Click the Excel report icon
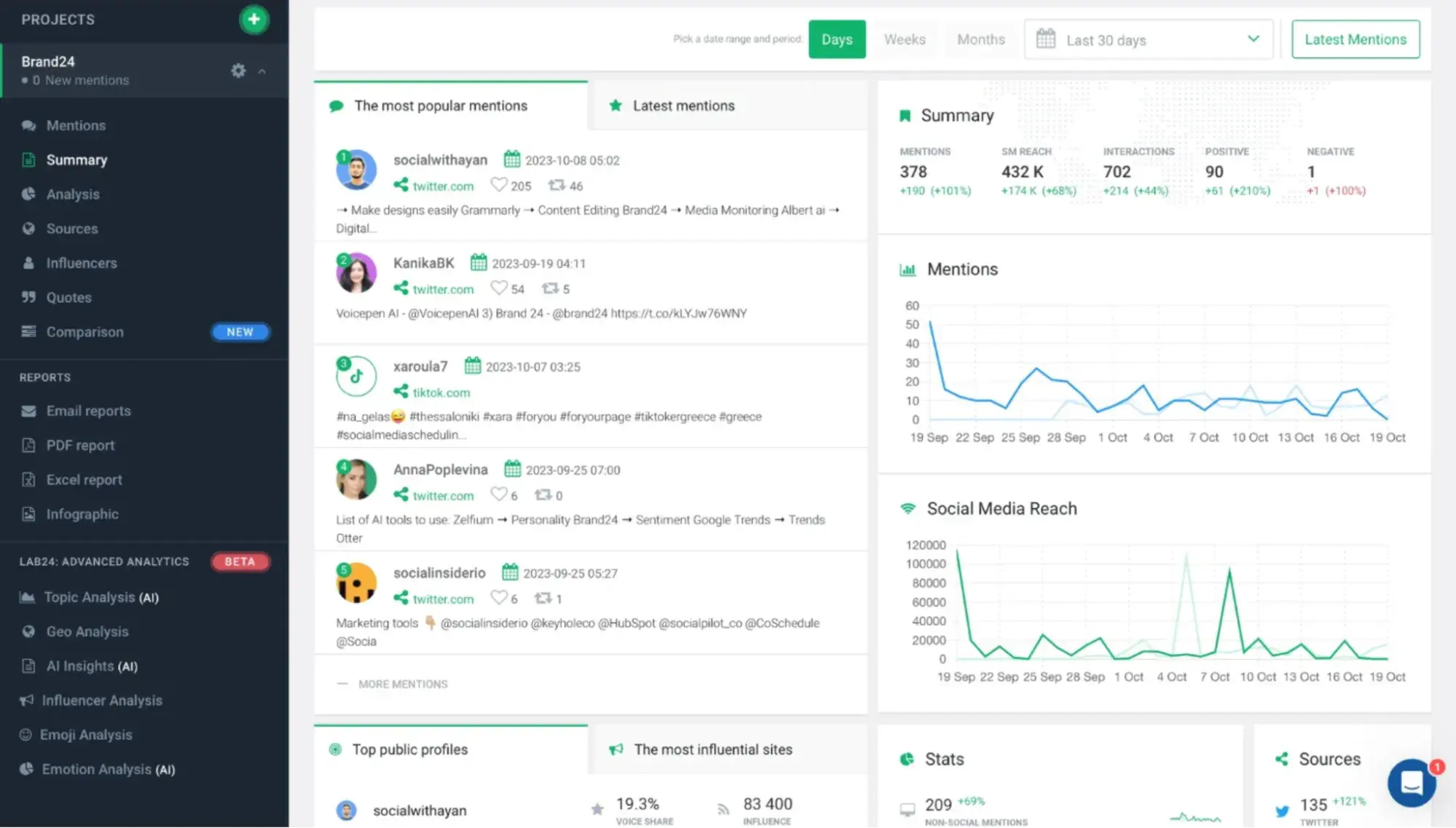This screenshot has width=1456, height=828. (x=28, y=480)
